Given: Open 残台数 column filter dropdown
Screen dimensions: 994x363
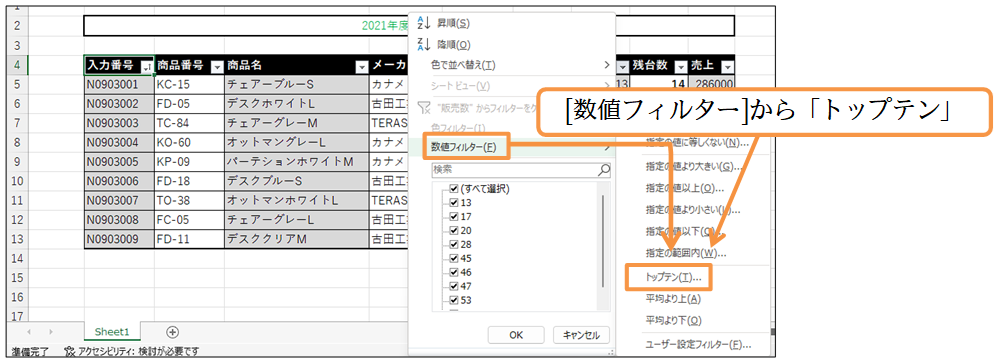Looking at the screenshot, I should click(x=681, y=67).
